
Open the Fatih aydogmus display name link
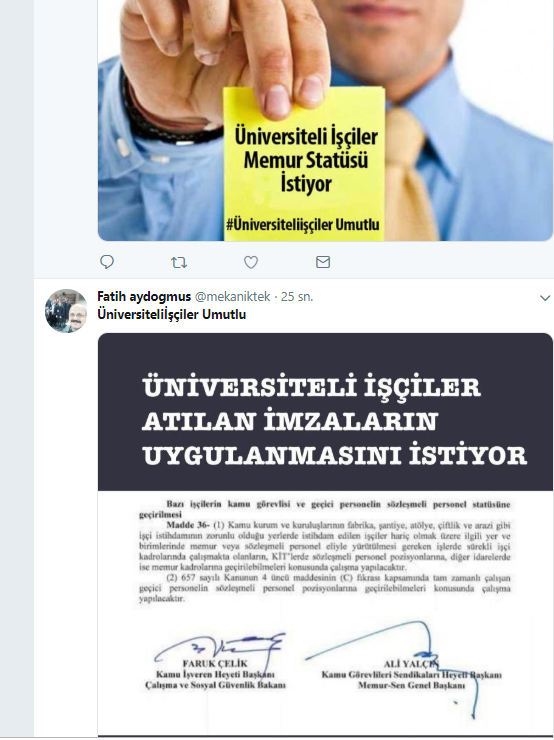tap(144, 296)
